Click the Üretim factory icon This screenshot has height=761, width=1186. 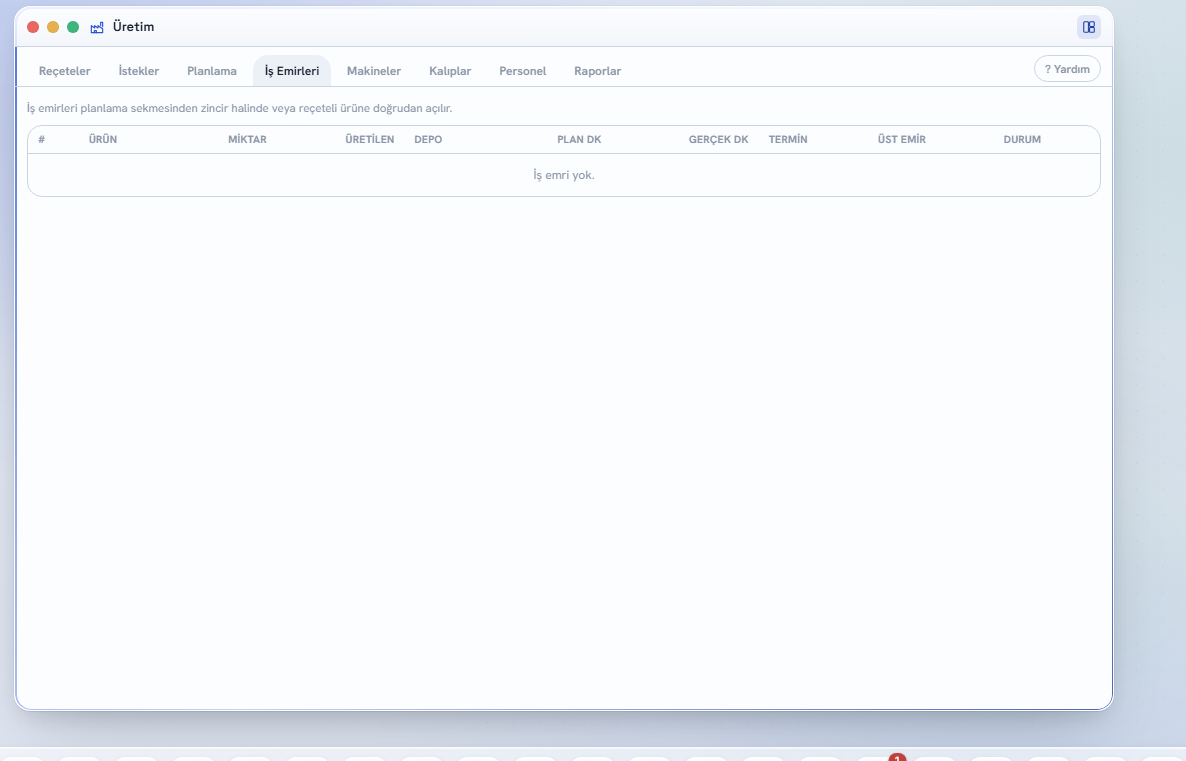coord(97,27)
